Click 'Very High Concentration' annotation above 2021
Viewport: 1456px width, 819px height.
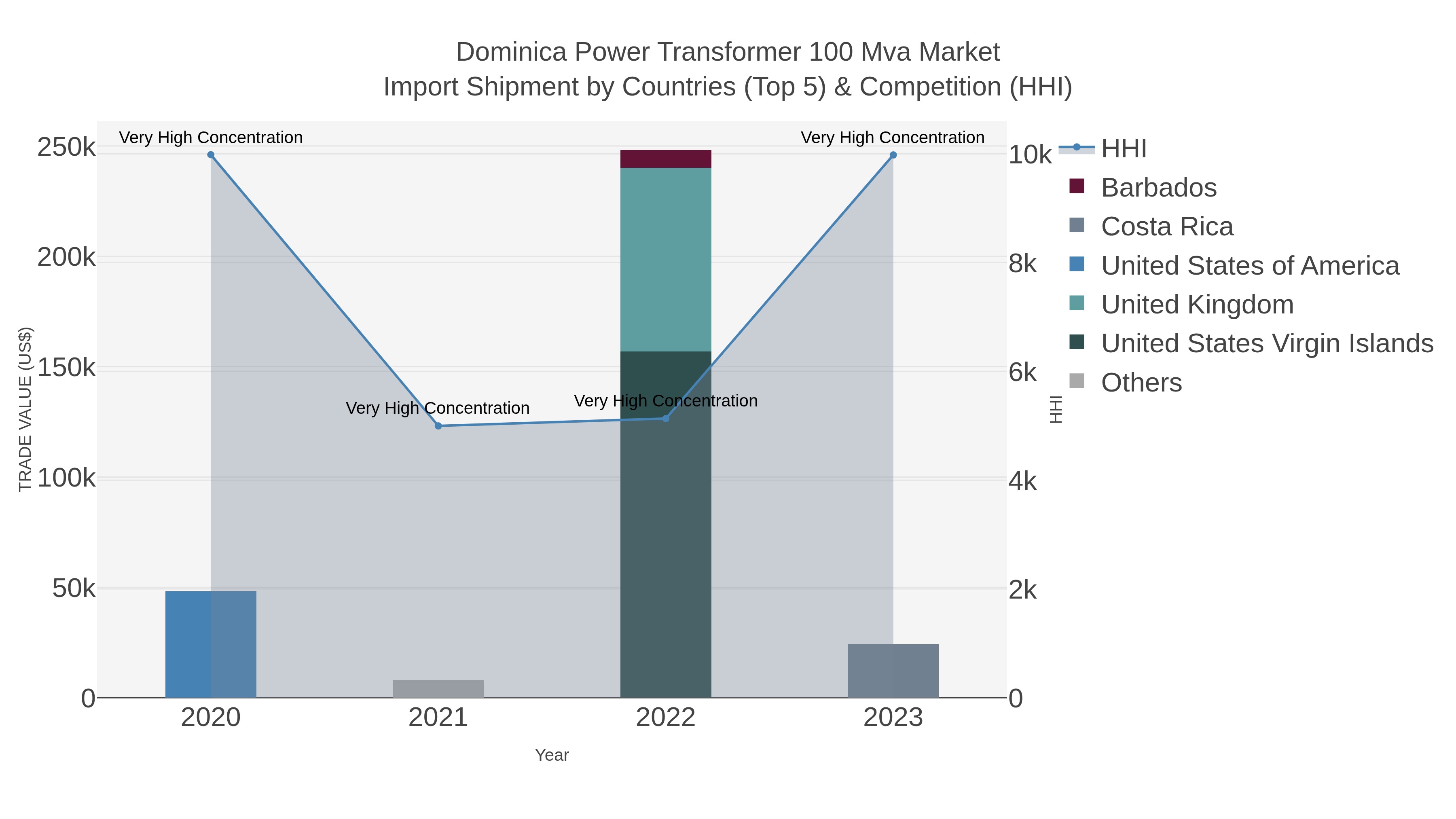(x=438, y=408)
